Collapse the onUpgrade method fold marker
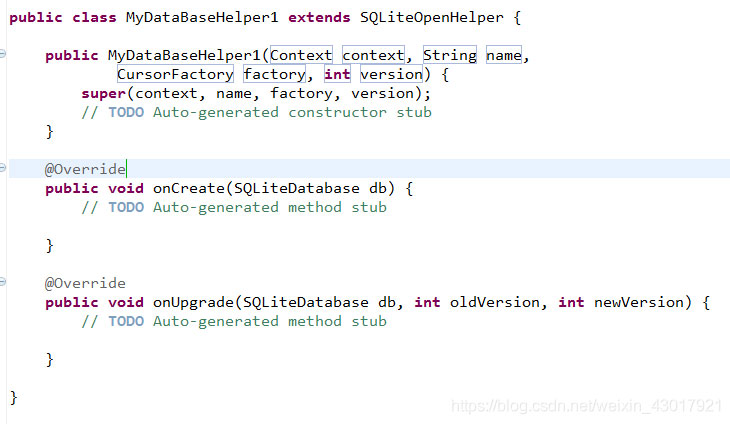730x424 pixels. click(x=2, y=282)
